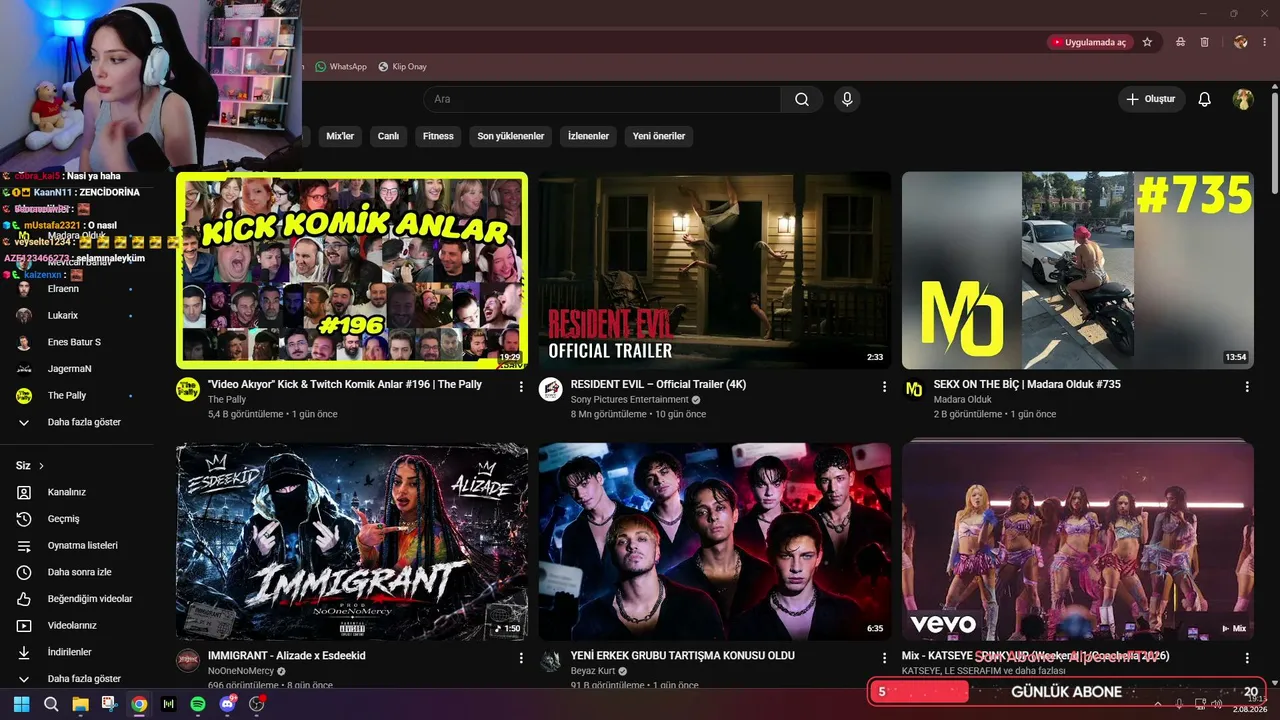Open YouTube notifications bell
The height and width of the screenshot is (720, 1280).
click(1205, 99)
